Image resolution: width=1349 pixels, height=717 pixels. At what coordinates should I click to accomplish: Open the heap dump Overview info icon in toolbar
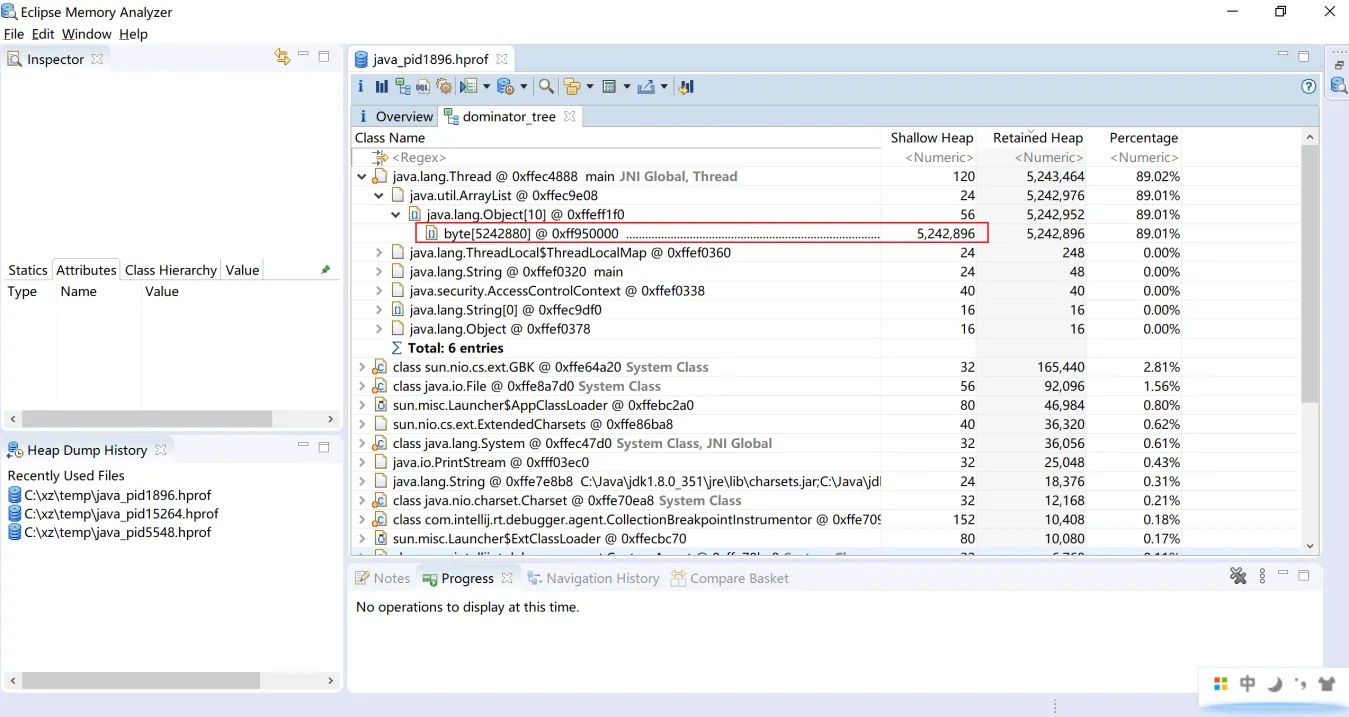click(x=361, y=87)
